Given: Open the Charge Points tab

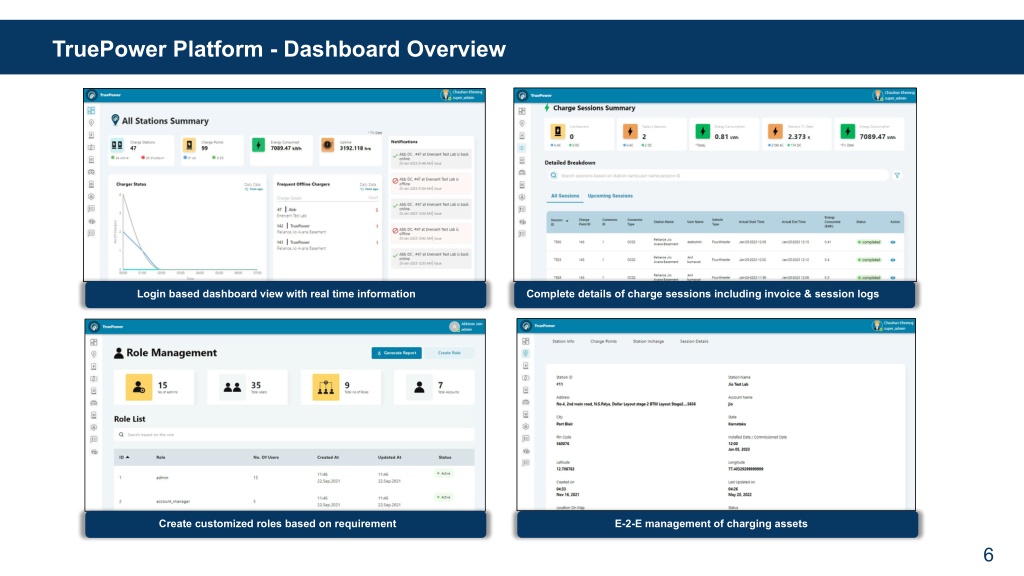Looking at the screenshot, I should pos(603,342).
